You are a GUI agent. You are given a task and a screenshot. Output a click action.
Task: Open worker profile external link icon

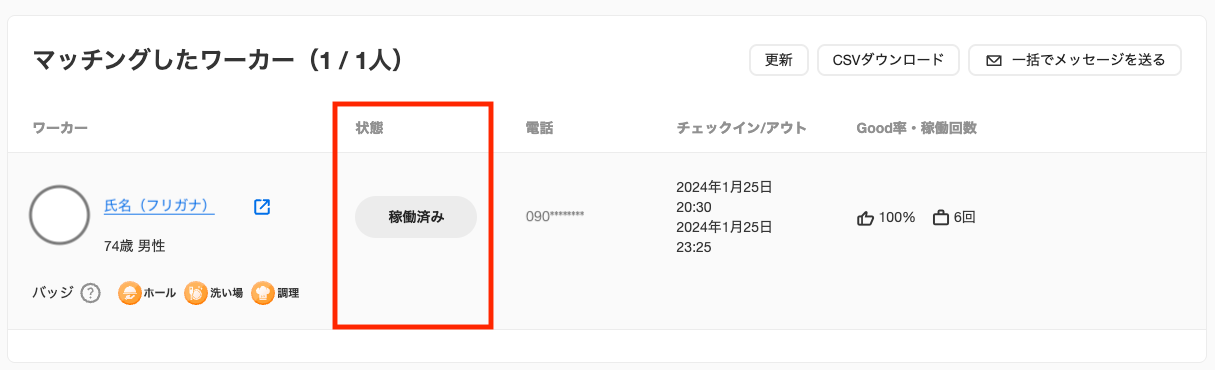(262, 207)
